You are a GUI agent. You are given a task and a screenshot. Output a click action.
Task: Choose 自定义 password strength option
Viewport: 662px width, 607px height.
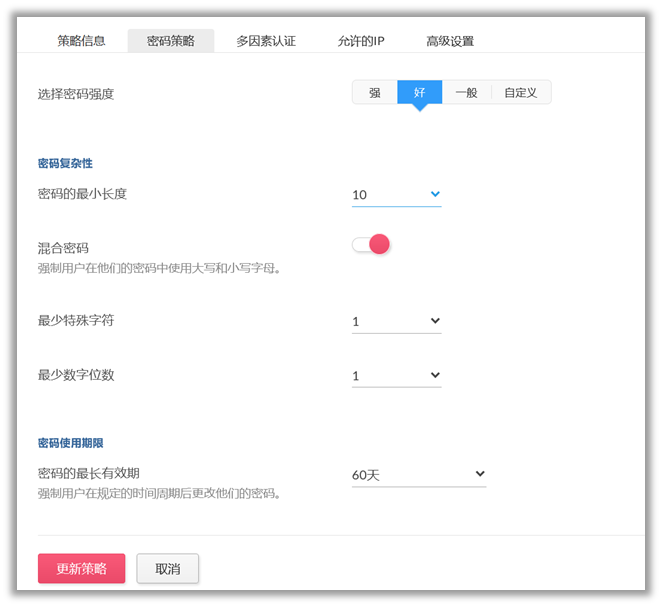[x=521, y=93]
